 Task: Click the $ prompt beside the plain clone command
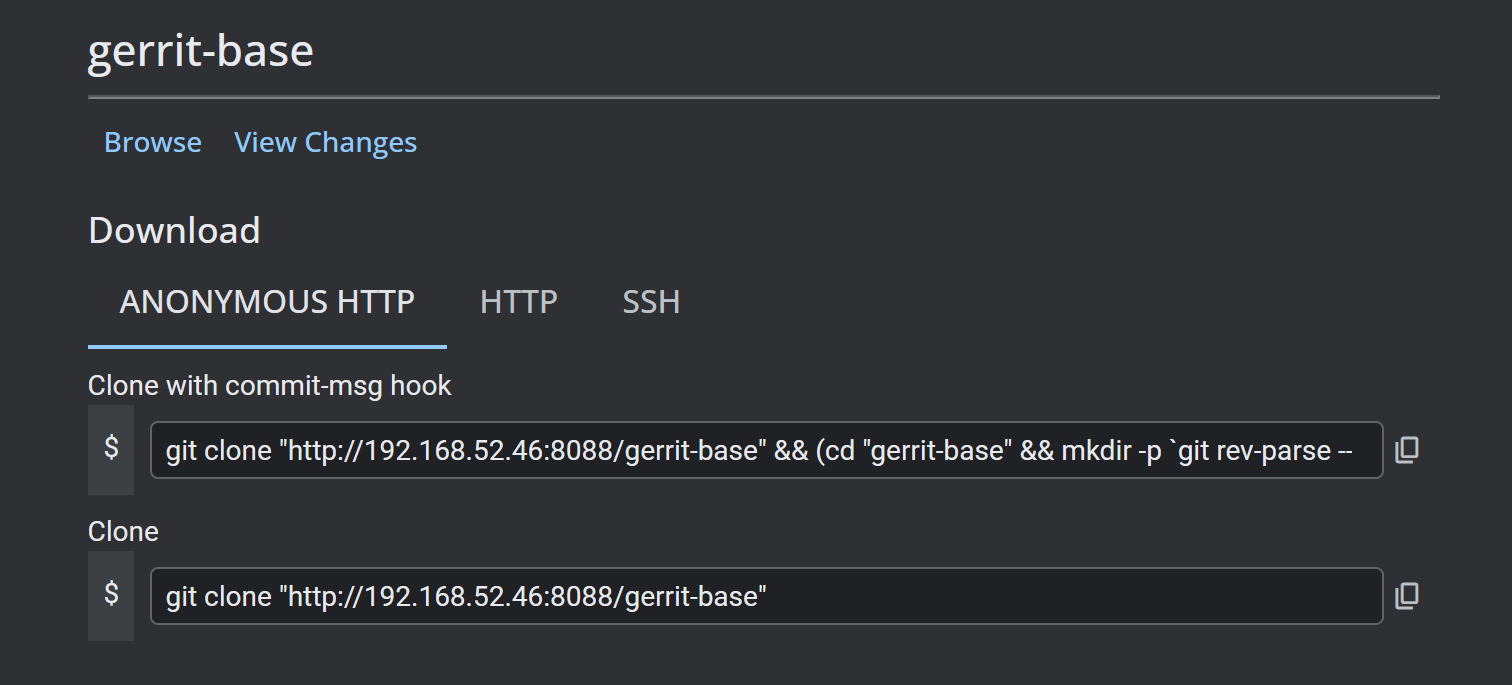click(x=111, y=594)
